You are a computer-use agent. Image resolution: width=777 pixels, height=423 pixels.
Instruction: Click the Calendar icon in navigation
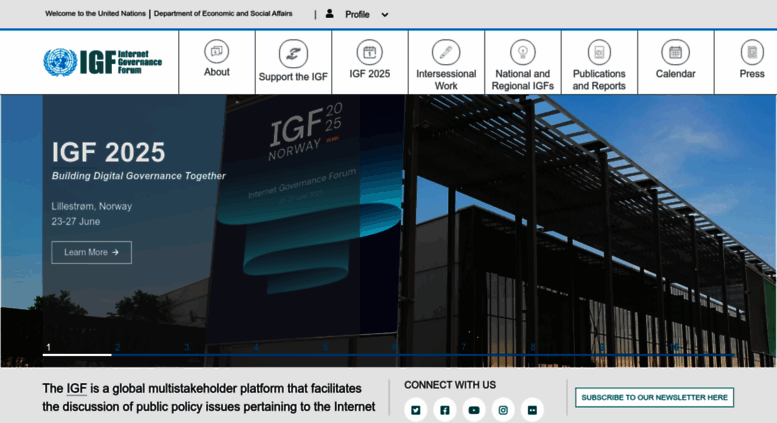click(x=675, y=52)
